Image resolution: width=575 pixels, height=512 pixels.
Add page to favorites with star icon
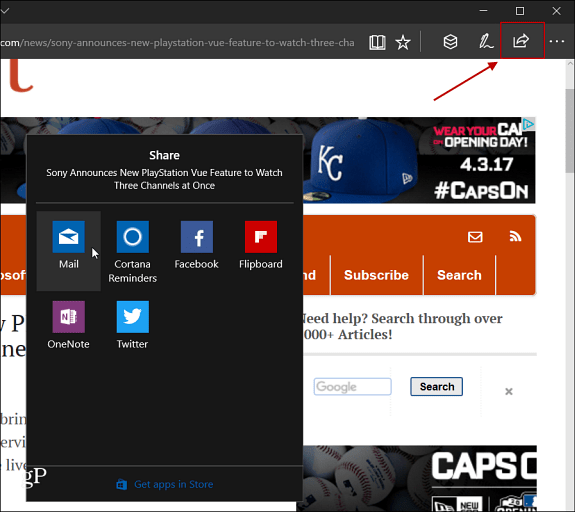(x=403, y=42)
